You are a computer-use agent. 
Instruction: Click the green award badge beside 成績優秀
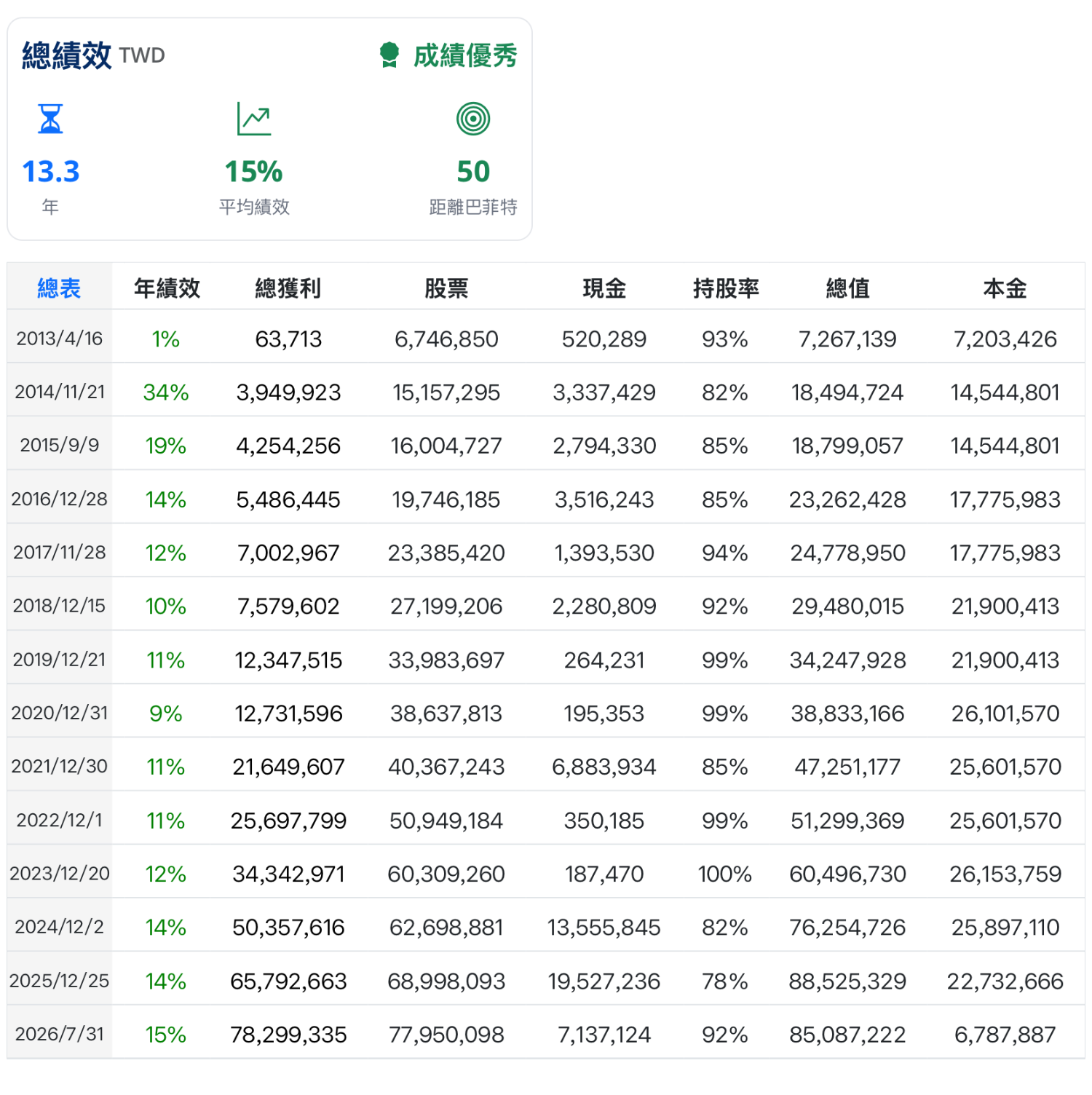pyautogui.click(x=389, y=55)
